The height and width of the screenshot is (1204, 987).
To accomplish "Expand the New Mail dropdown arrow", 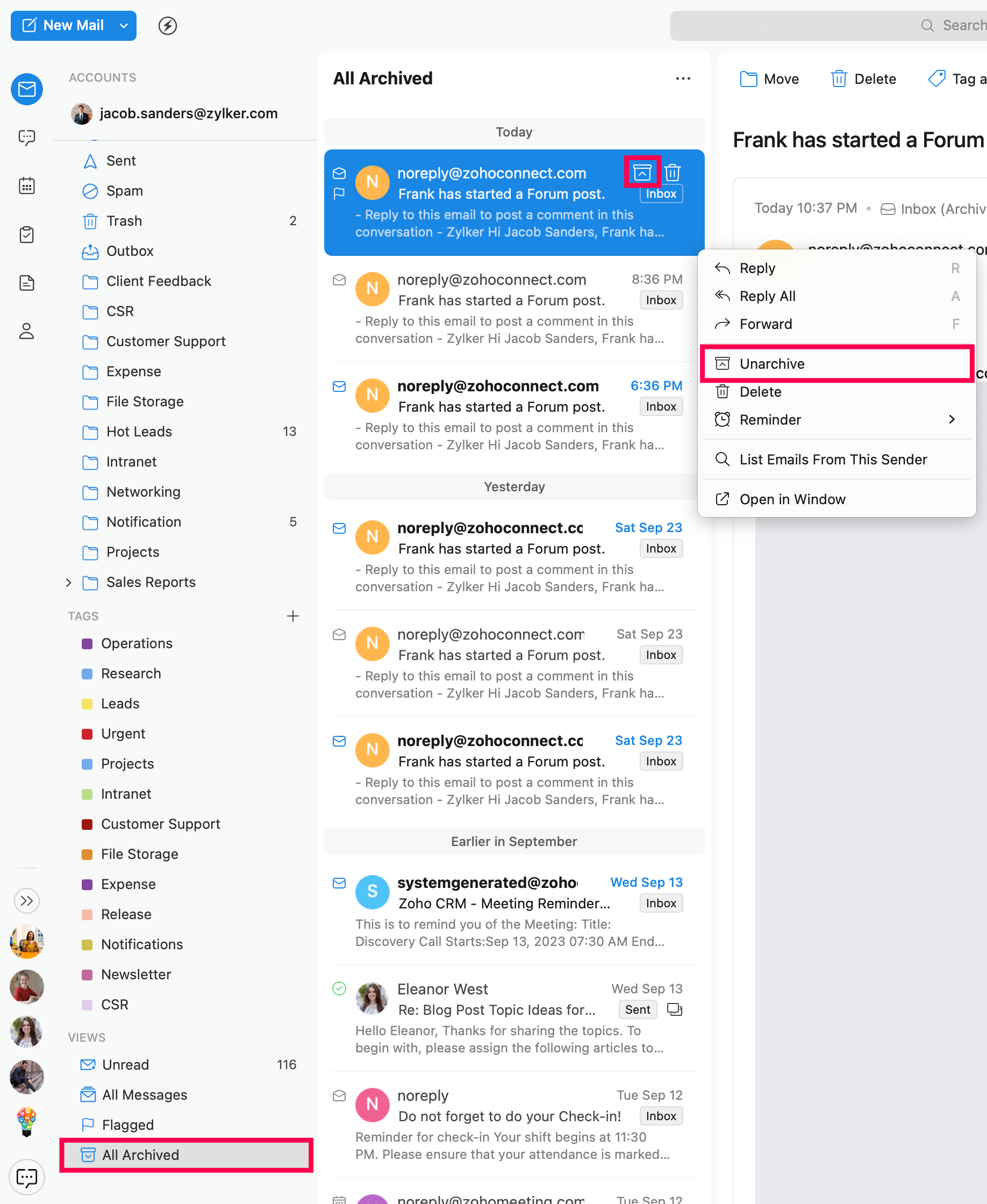I will [124, 26].
